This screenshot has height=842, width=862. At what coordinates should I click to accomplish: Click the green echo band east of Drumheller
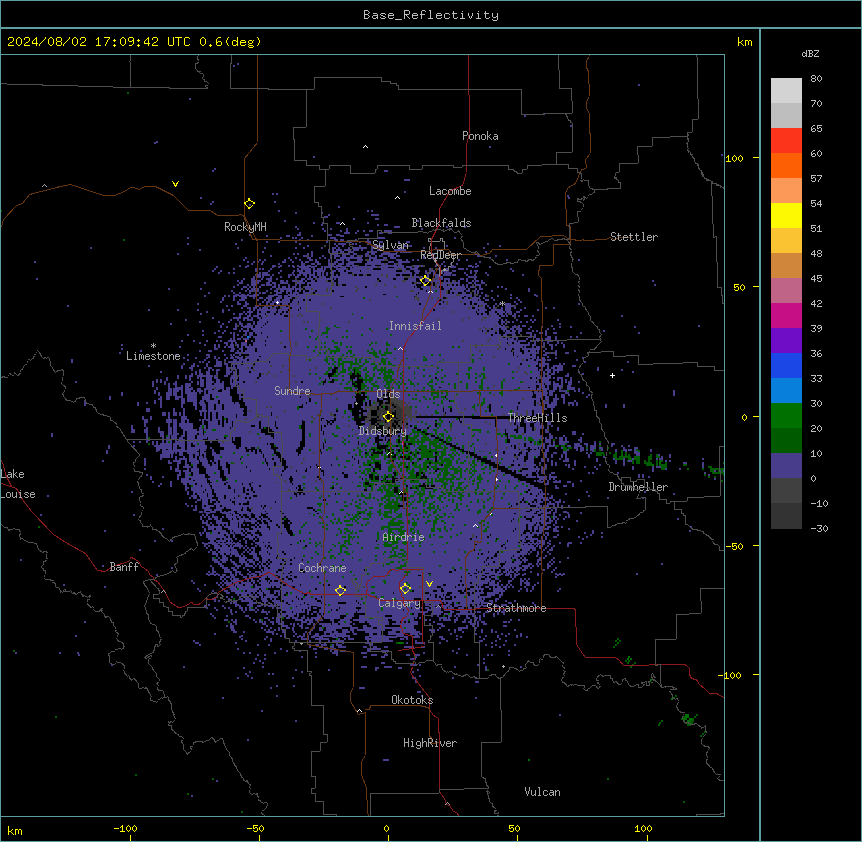[638, 457]
